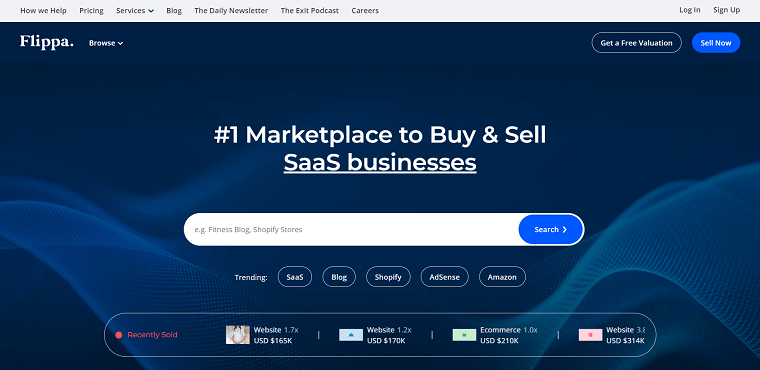This screenshot has width=760, height=370.
Task: Click the 'USD $170K' sold price text
Action: pos(386,340)
